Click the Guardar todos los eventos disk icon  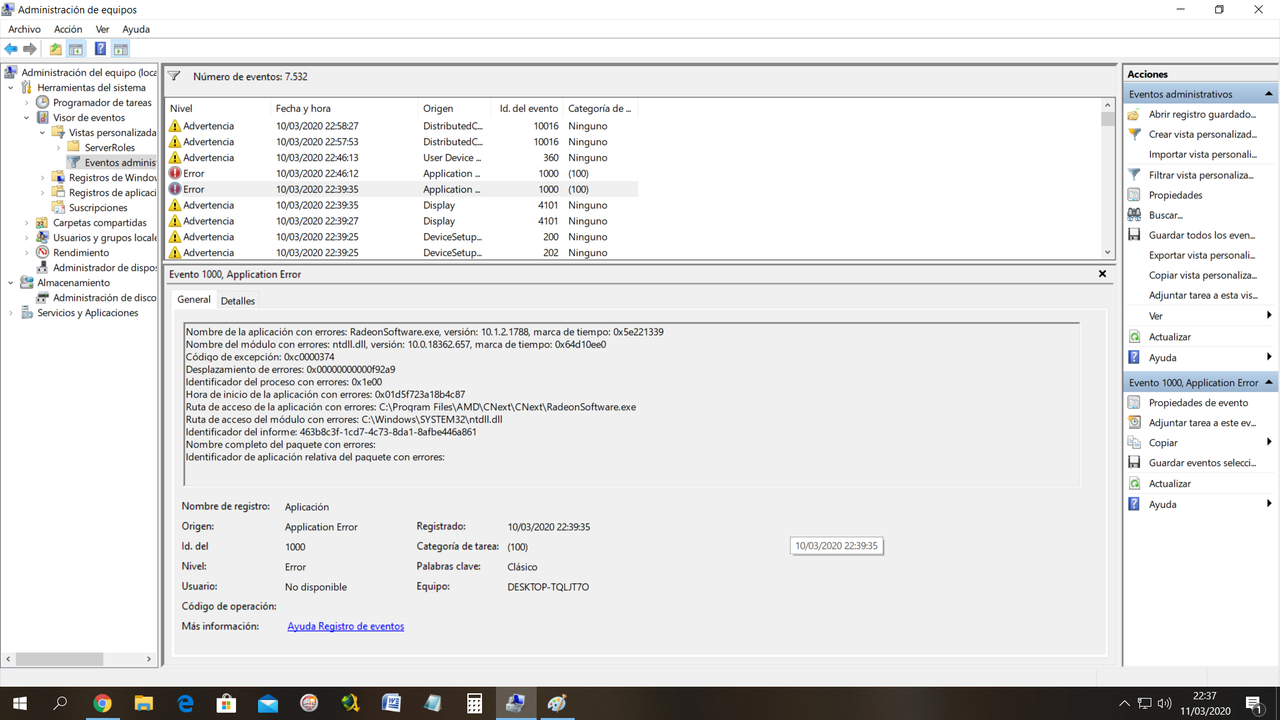point(1134,235)
